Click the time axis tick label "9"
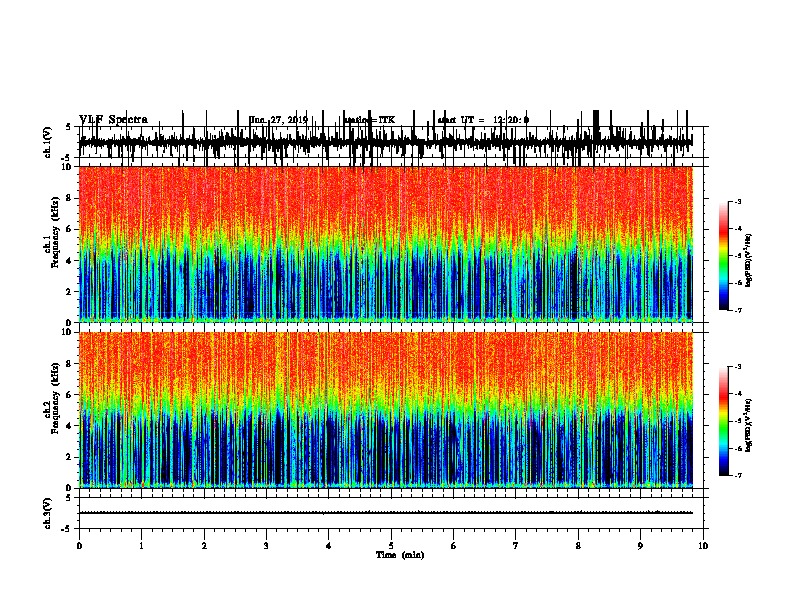This screenshot has height=612, width=792. click(x=640, y=546)
